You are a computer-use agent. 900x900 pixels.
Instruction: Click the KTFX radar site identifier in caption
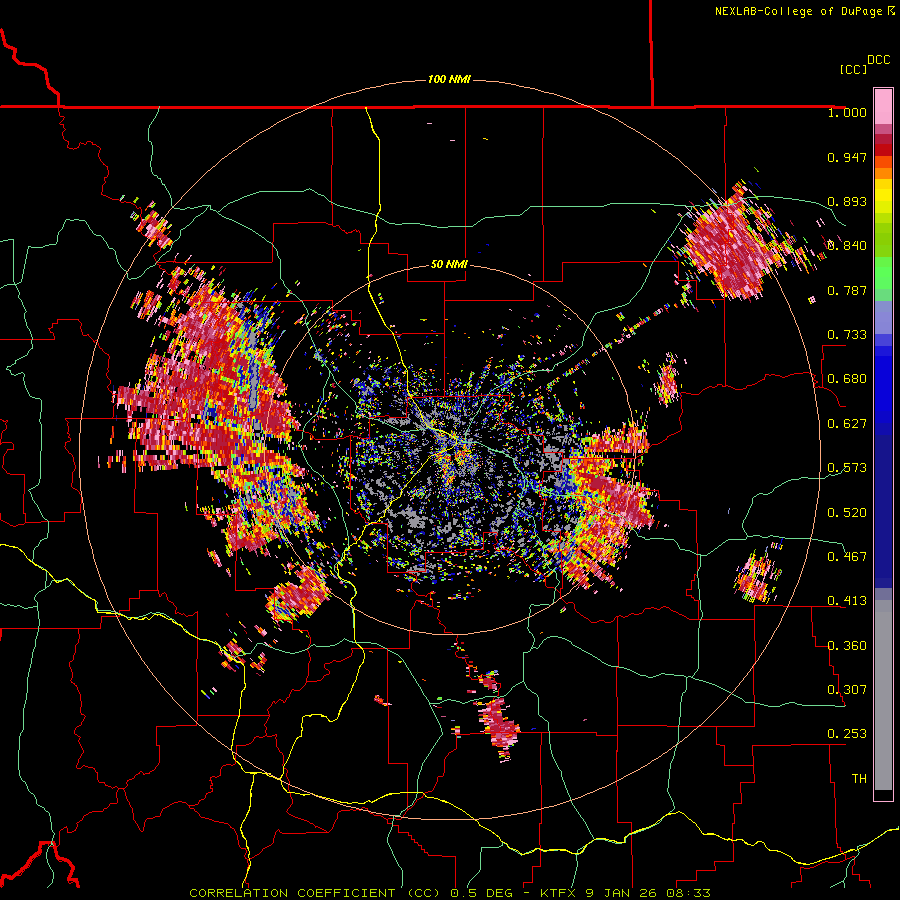(x=559, y=893)
